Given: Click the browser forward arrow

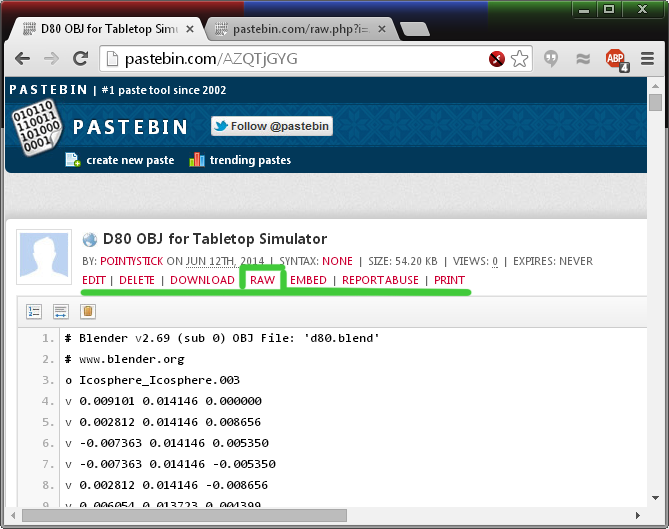Looking at the screenshot, I should coord(52,58).
